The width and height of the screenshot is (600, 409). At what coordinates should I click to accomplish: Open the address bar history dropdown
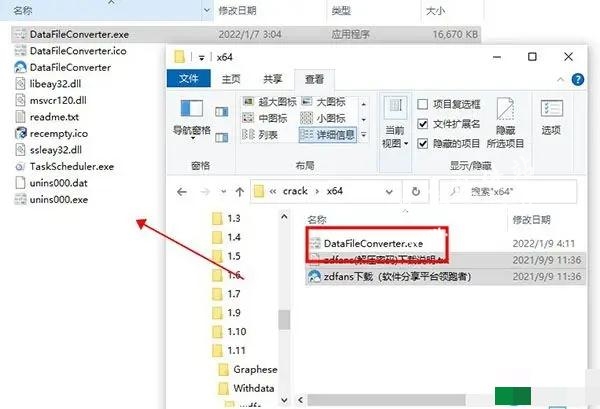389,191
